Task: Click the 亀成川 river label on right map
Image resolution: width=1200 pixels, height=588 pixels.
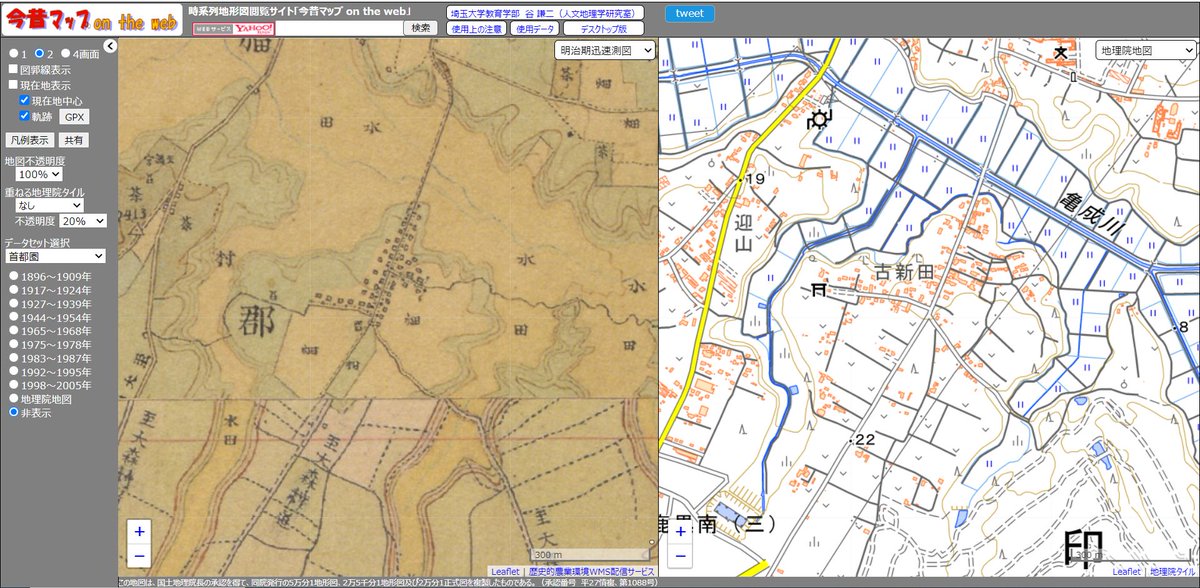Action: pyautogui.click(x=1092, y=217)
